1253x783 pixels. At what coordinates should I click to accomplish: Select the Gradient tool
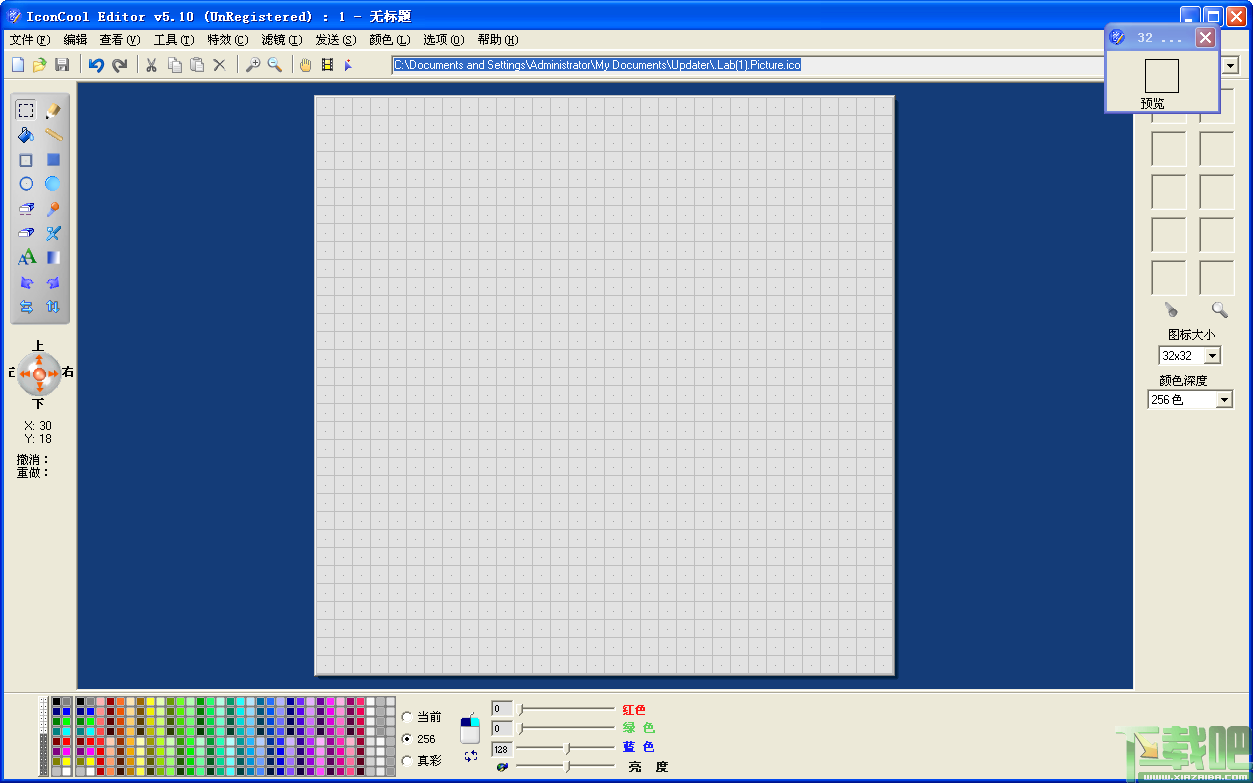point(53,258)
